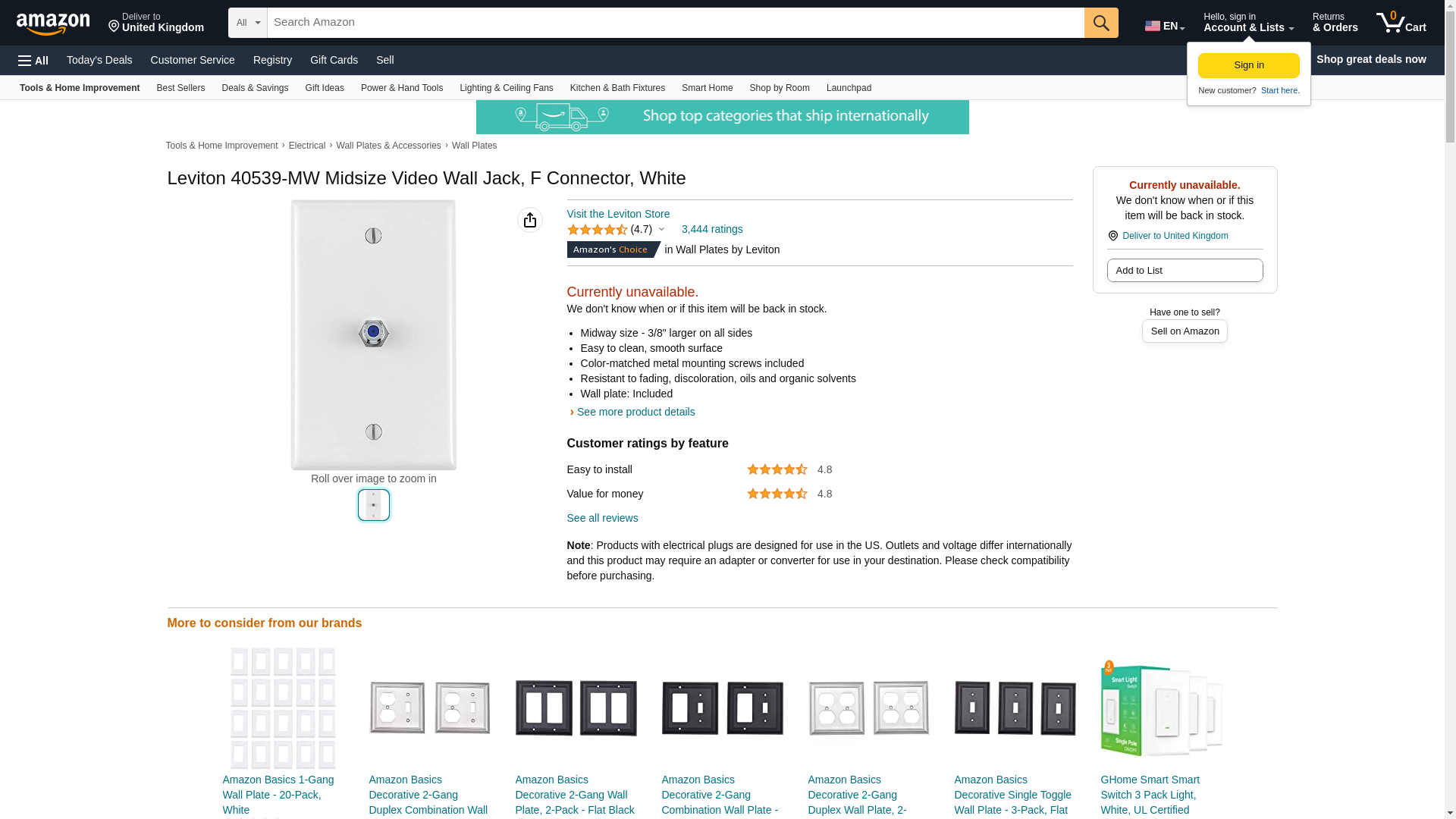Expand the Add to List dropdown
The image size is (1456, 819).
pyautogui.click(x=1185, y=271)
